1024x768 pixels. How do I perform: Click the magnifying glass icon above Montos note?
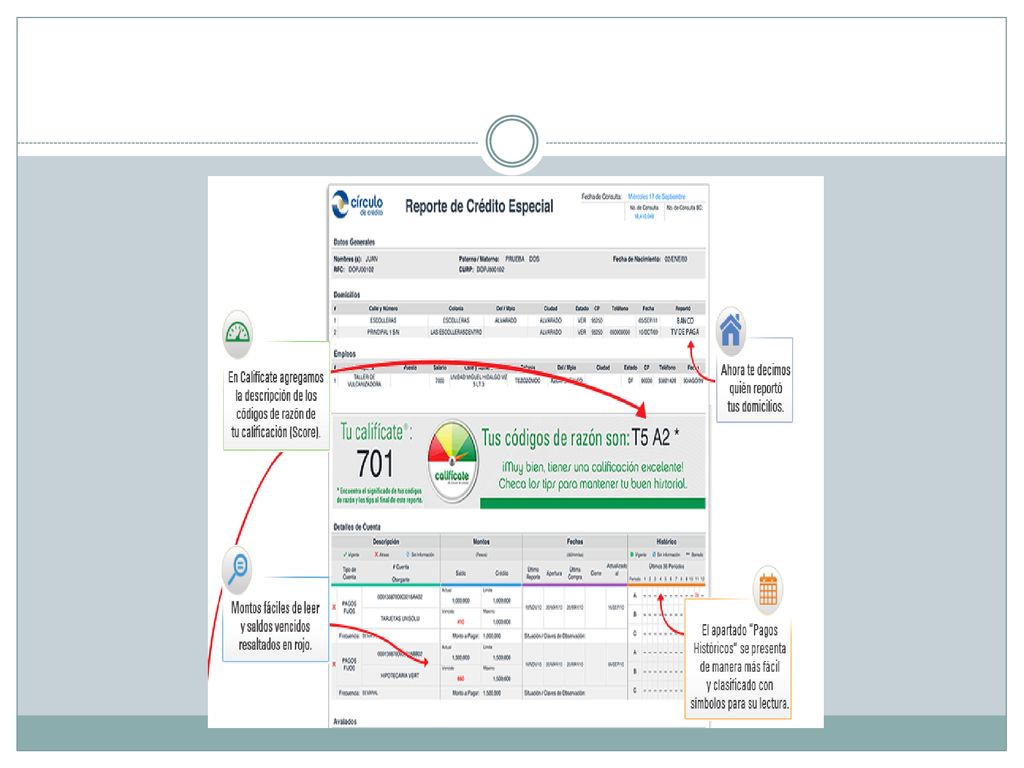237,568
